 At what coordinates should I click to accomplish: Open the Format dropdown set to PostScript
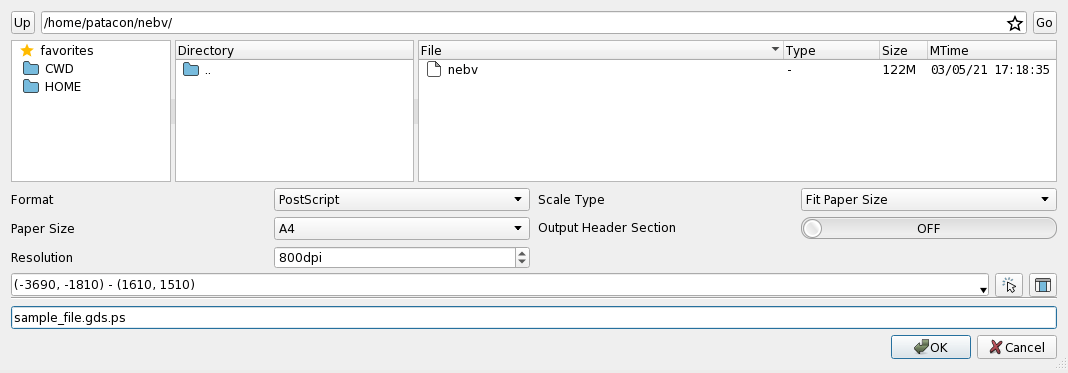(402, 200)
